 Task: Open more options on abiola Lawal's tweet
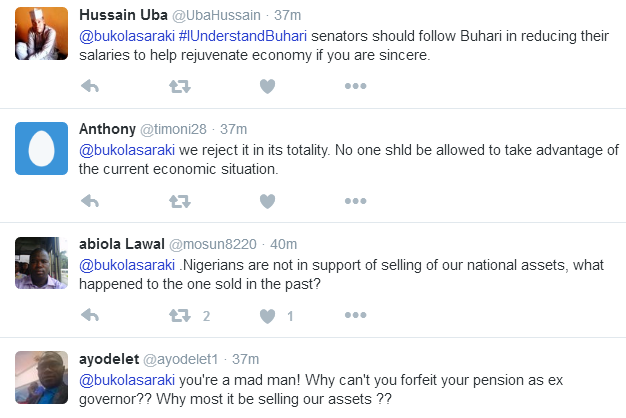tap(355, 316)
